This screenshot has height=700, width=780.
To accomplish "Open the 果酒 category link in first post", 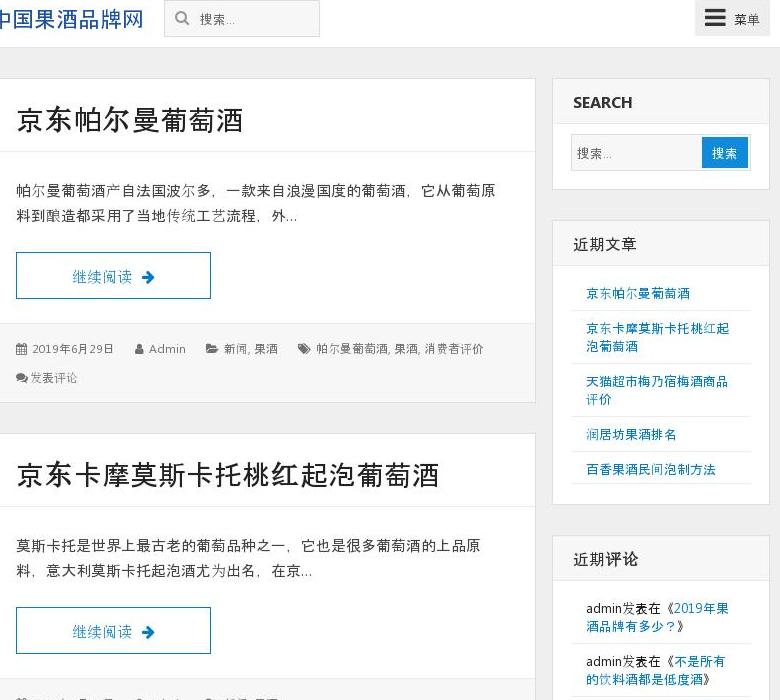I will point(266,349).
